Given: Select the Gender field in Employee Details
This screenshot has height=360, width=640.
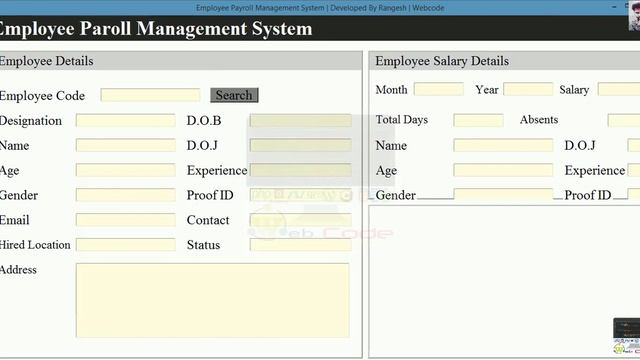Looking at the screenshot, I should 126,195.
